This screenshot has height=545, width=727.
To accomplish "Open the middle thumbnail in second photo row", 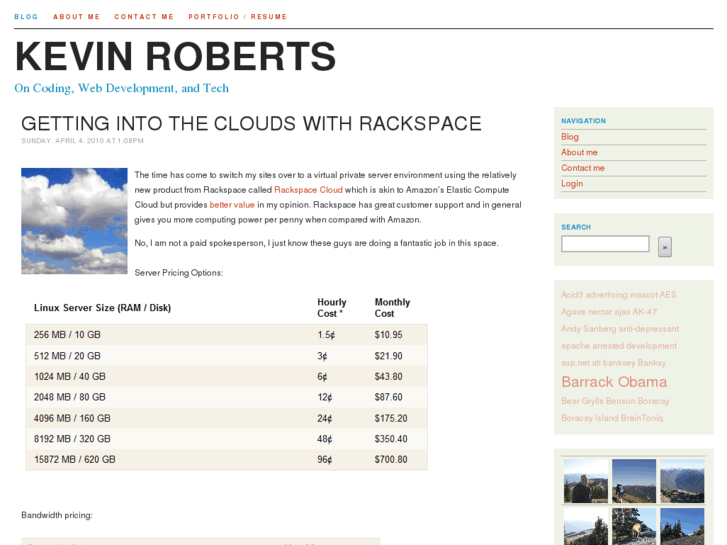I will pyautogui.click(x=634, y=526).
